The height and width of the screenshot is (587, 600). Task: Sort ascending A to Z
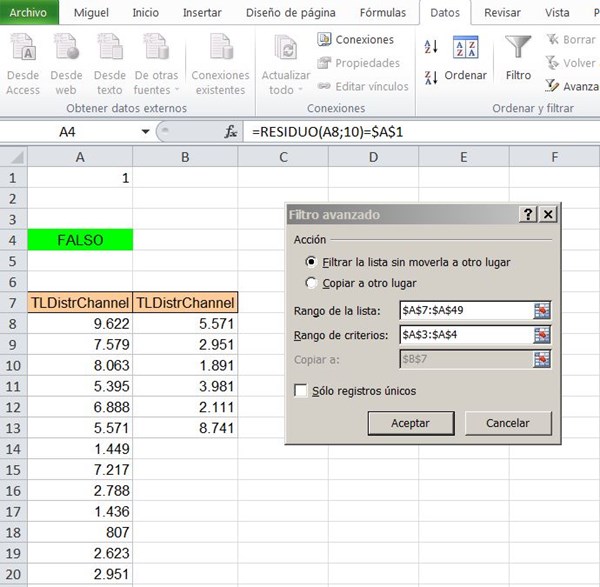(431, 47)
